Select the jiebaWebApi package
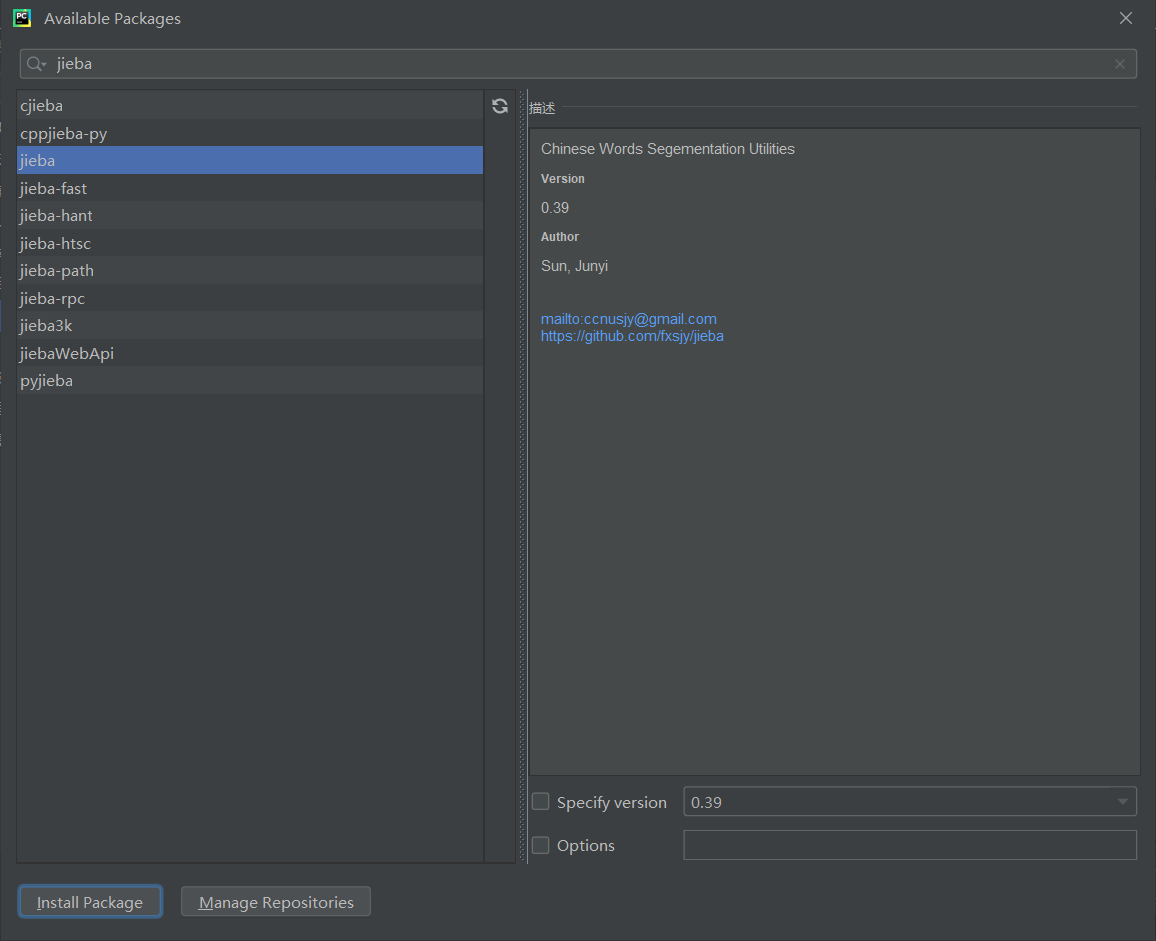The image size is (1156, 941). coord(250,353)
